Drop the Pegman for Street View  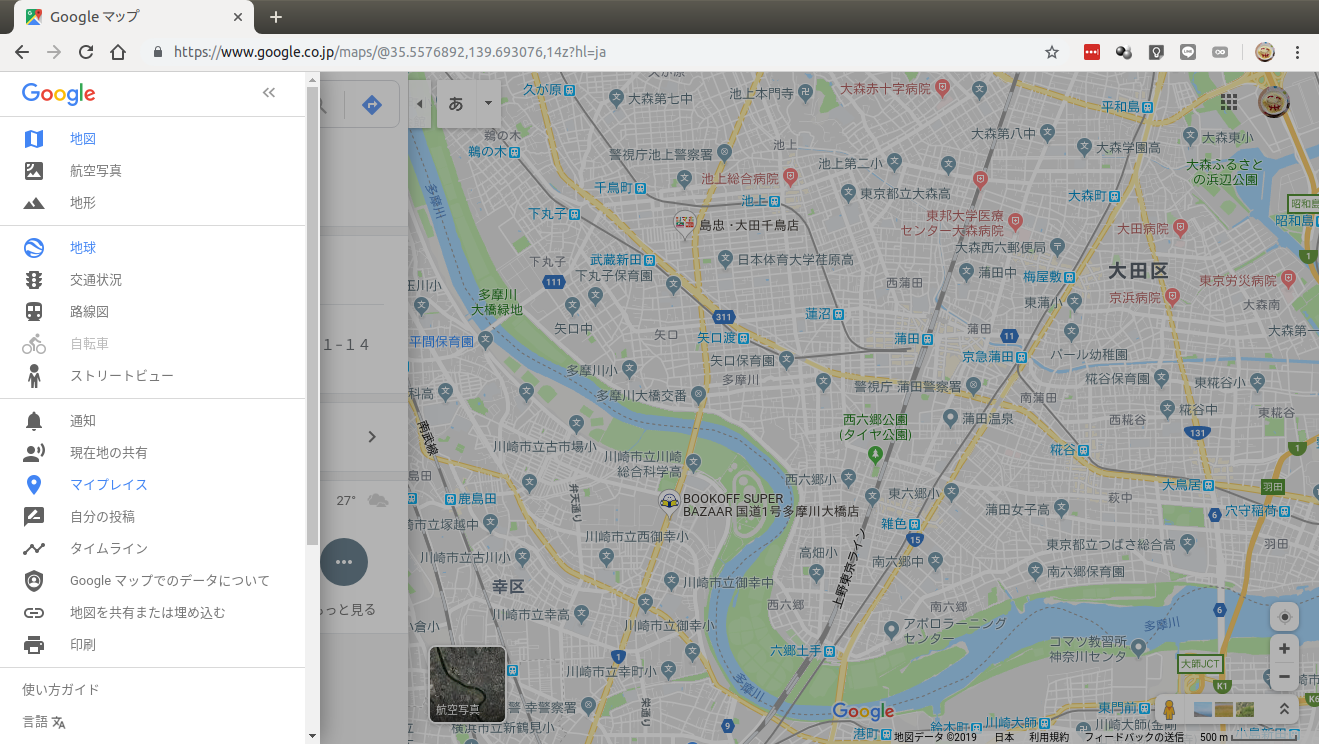(x=1169, y=708)
